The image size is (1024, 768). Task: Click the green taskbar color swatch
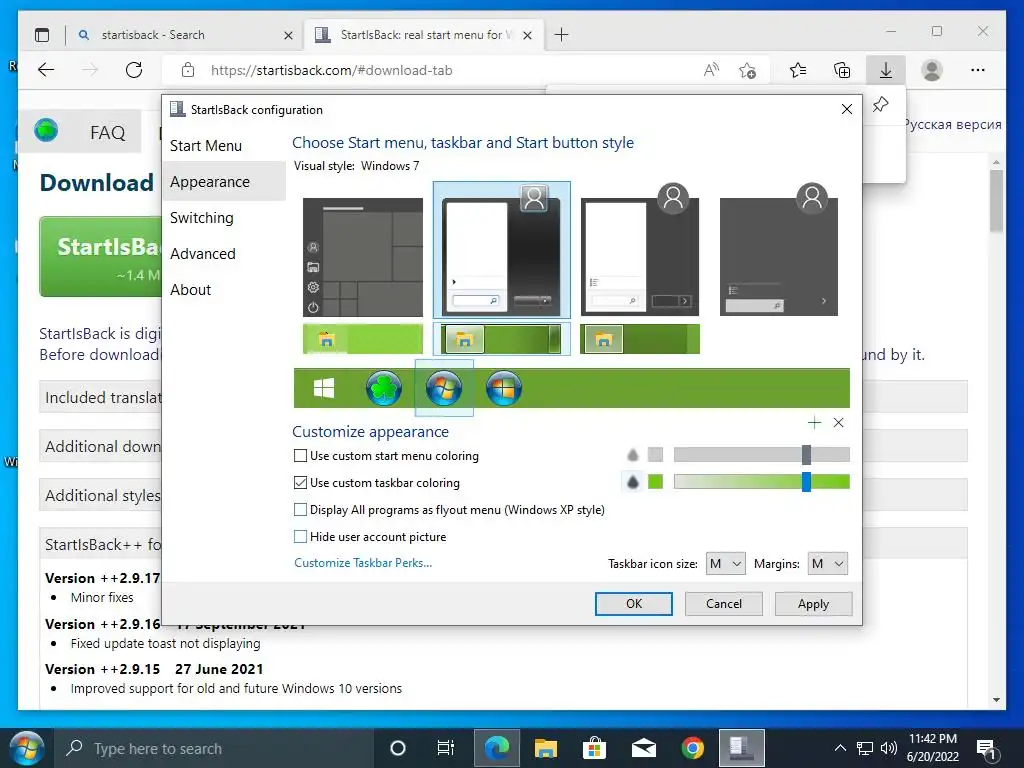pos(655,482)
